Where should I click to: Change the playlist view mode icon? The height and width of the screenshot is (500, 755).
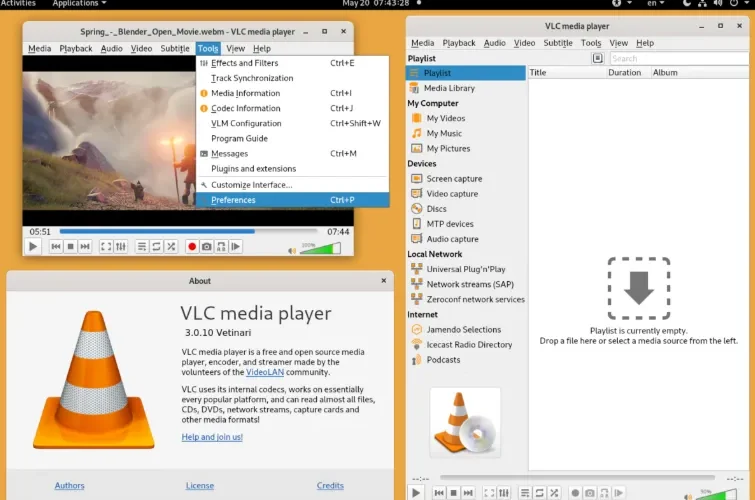click(598, 58)
